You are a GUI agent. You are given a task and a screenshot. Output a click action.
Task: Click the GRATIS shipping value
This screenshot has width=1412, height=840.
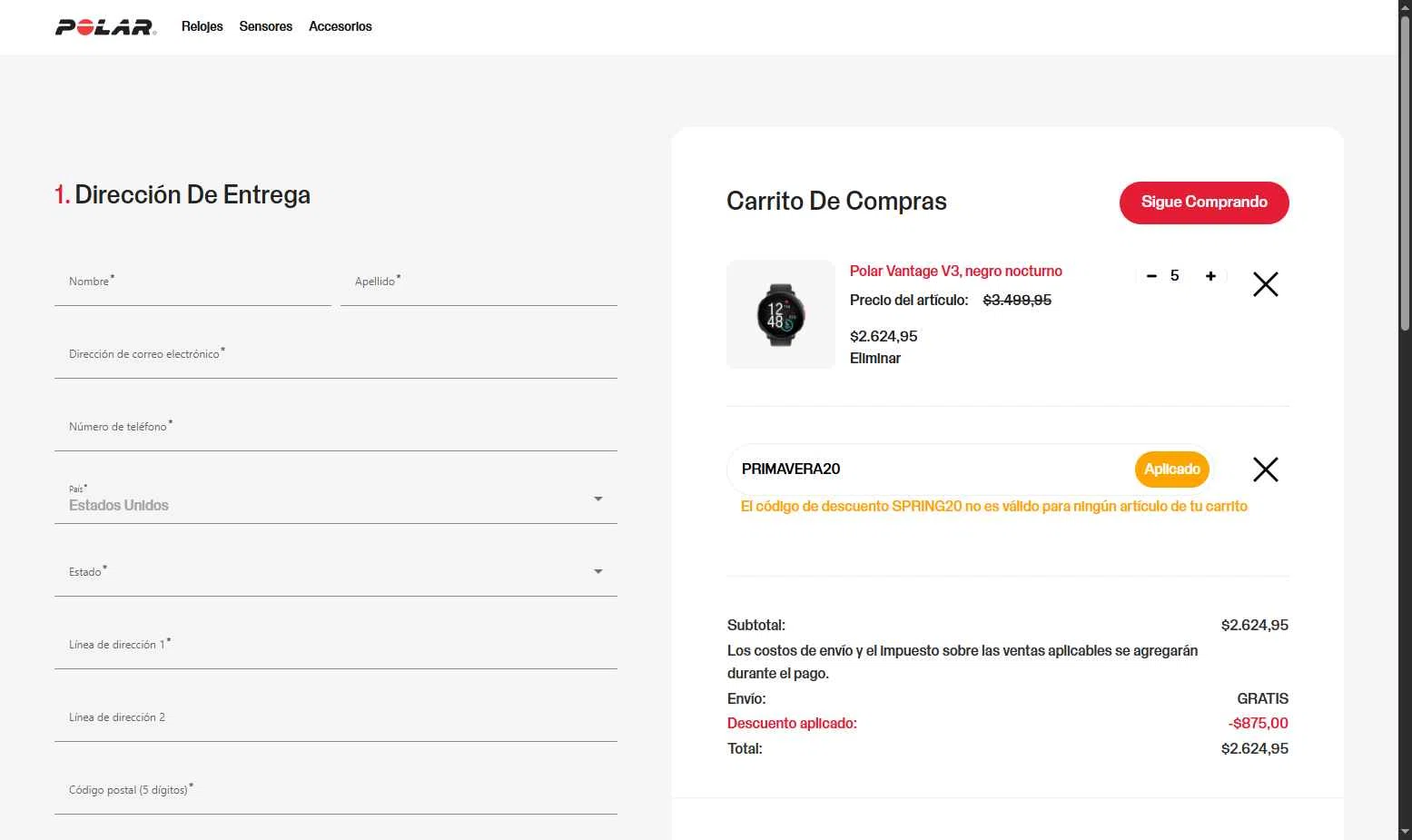(1263, 699)
